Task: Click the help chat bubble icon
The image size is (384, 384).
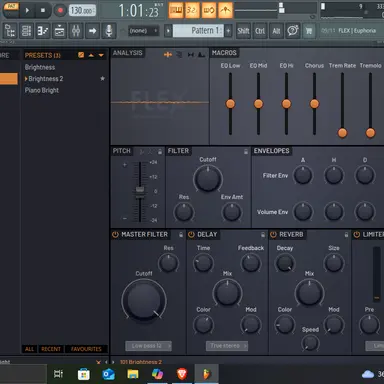Action: [293, 31]
